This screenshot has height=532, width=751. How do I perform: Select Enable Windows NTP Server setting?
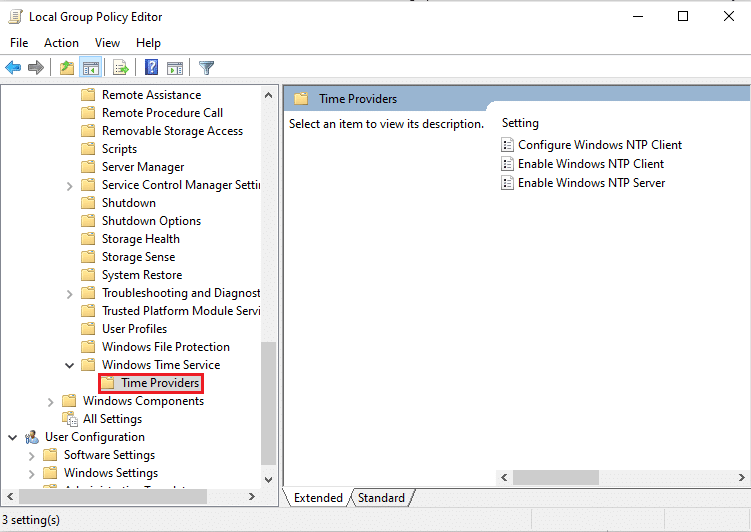point(591,183)
